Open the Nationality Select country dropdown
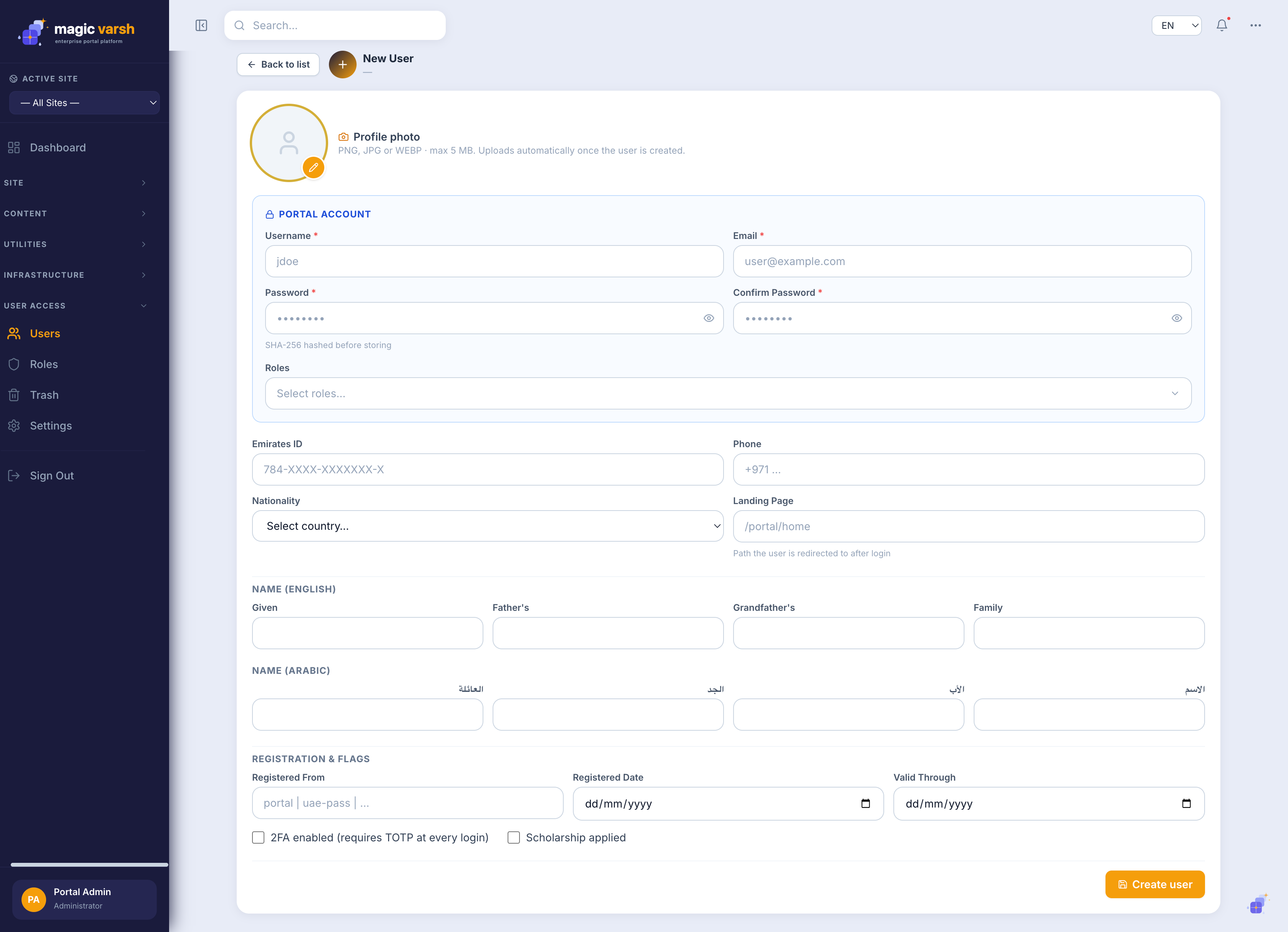This screenshot has height=932, width=1288. pos(488,526)
